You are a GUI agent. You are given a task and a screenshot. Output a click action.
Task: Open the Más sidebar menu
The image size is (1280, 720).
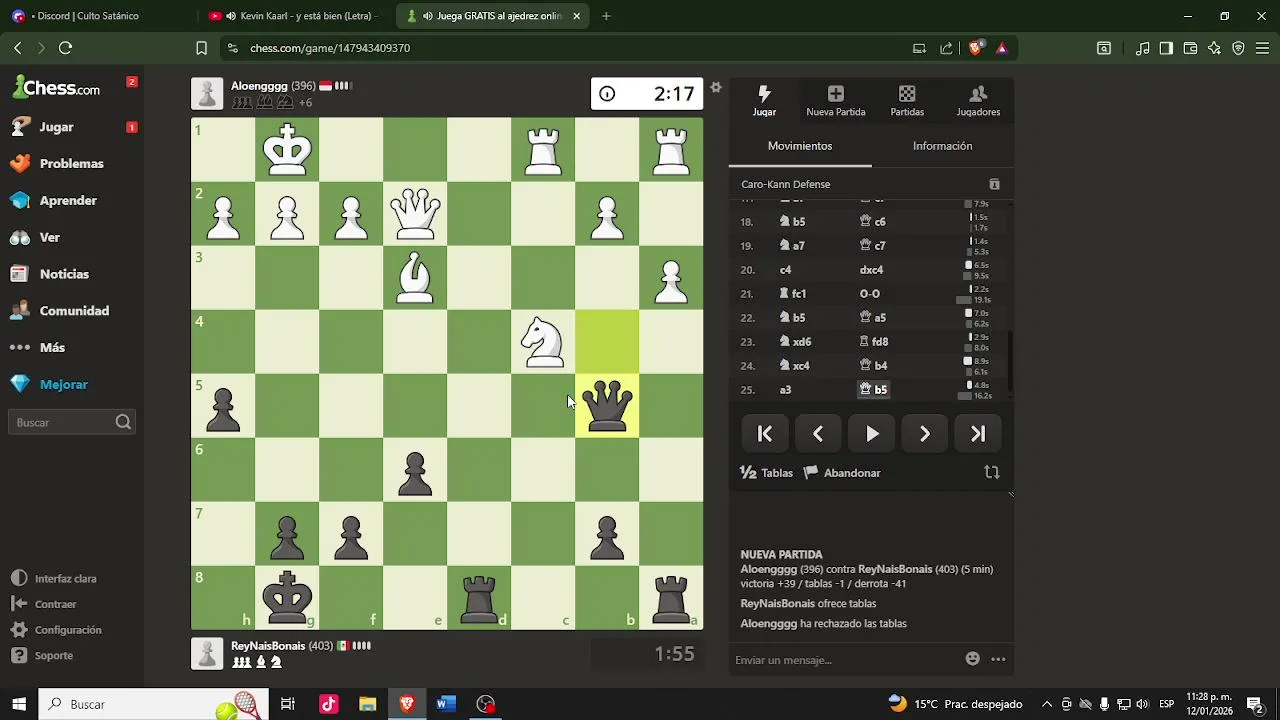click(x=52, y=348)
